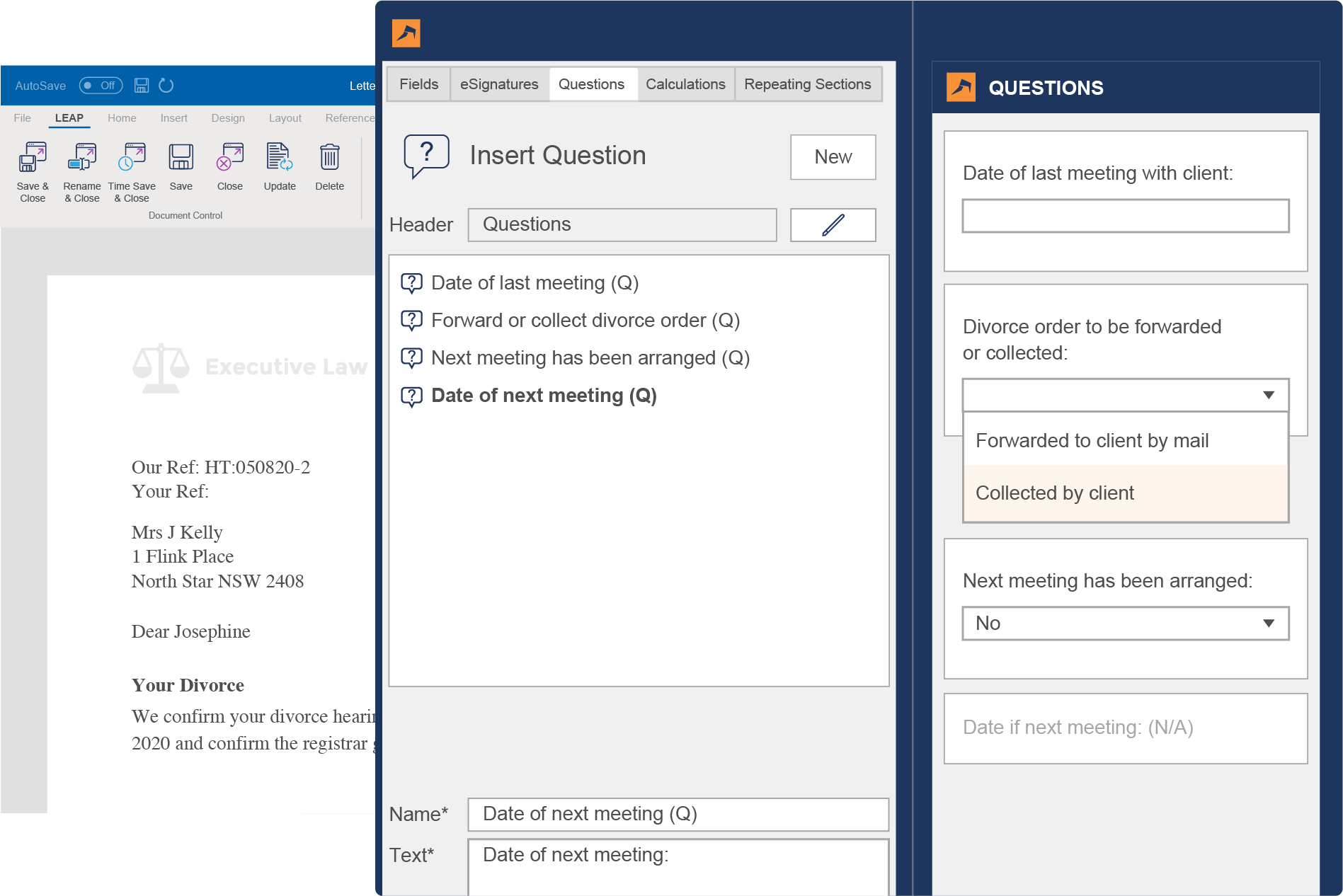
Task: Click question icon next to Next meeting has been arranged
Action: tap(412, 358)
